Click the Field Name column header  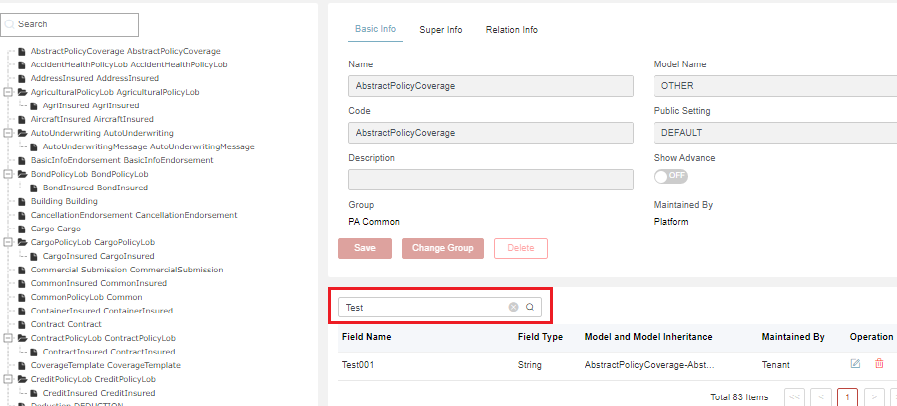(x=367, y=337)
